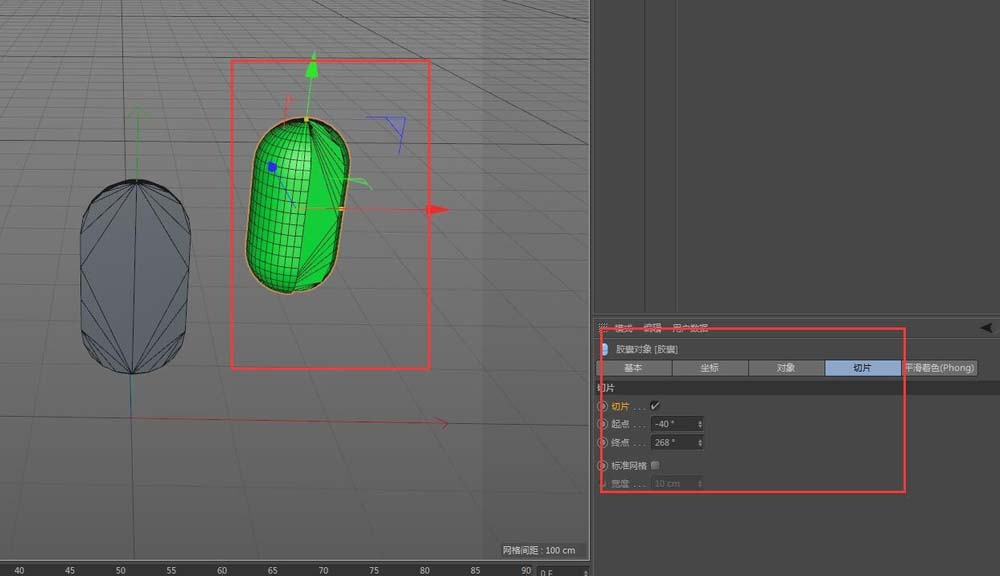Viewport: 1000px width, 576px height.
Task: Click the blue capsule object icon in attributes
Action: point(604,349)
